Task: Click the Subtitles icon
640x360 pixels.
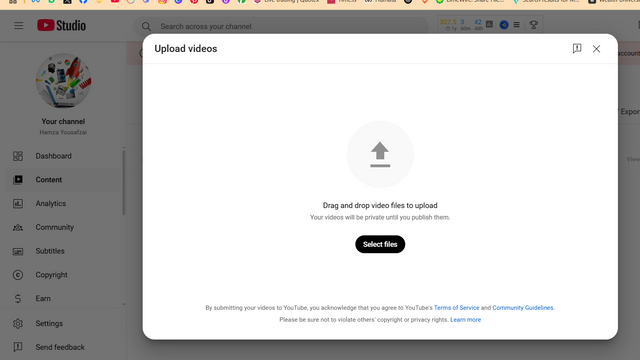Action: coord(18,251)
